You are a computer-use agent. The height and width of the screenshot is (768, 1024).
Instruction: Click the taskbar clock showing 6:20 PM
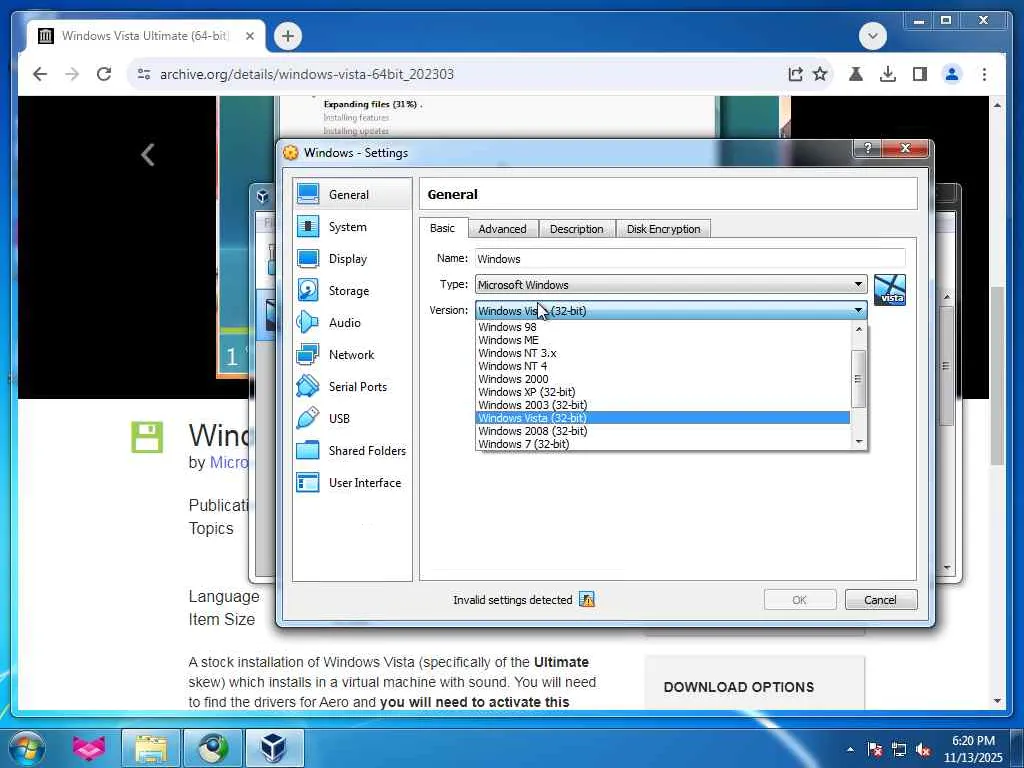tap(973, 749)
